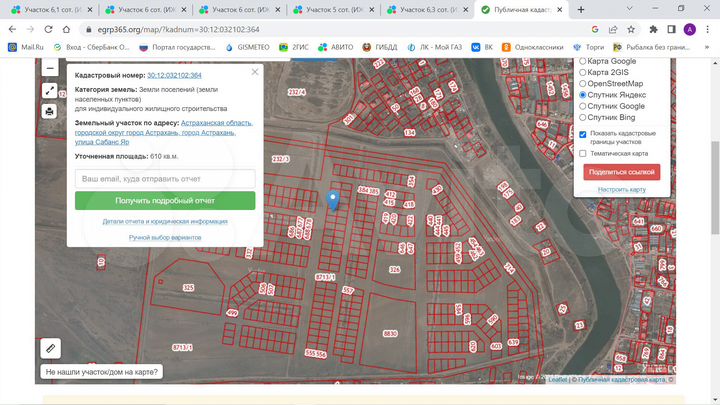Switch to the Участок 5 сот. tab
This screenshot has height=405, width=720.
333,10
